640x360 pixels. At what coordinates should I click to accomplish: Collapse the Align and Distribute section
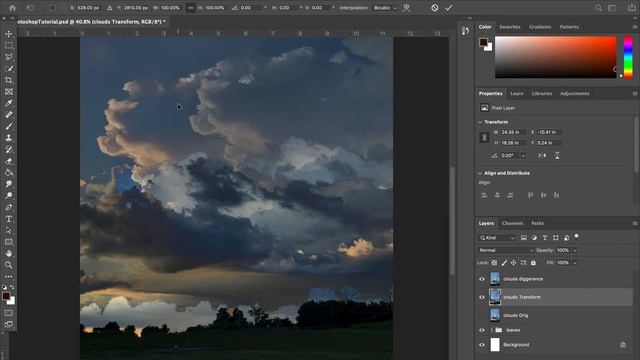point(480,173)
